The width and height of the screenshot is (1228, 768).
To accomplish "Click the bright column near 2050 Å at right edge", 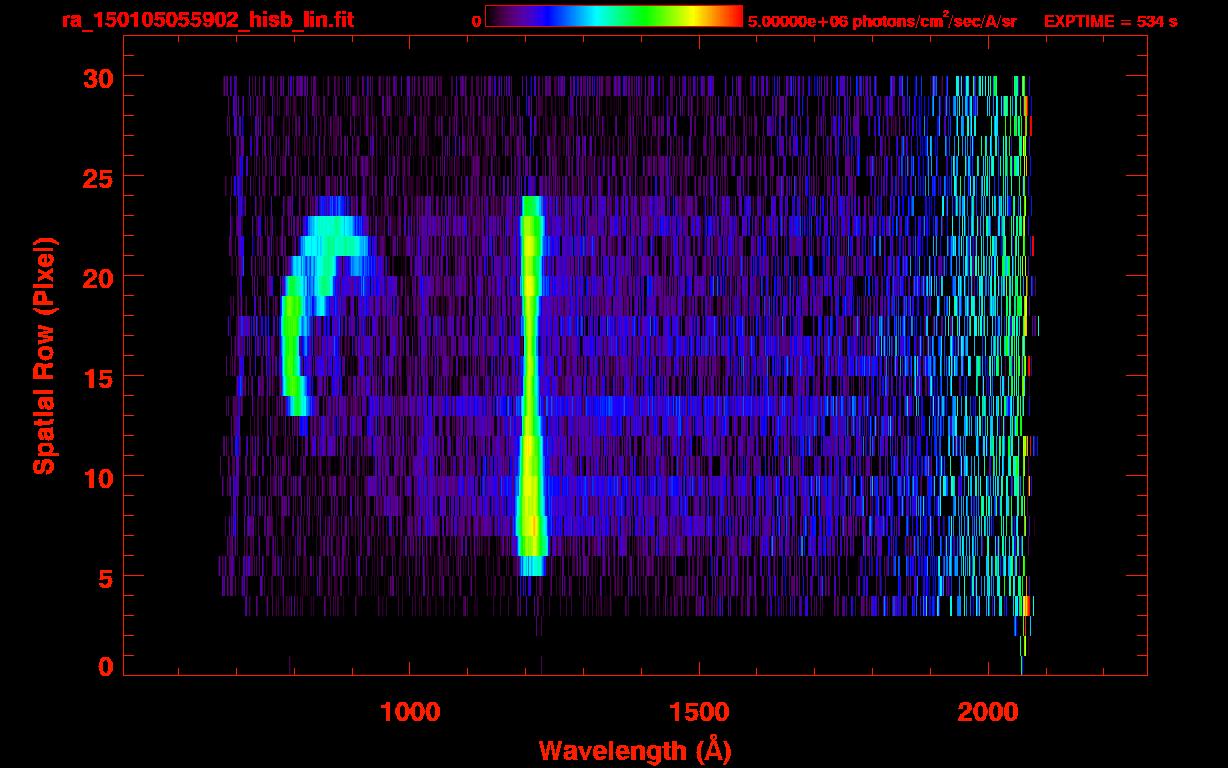I will point(1021,350).
